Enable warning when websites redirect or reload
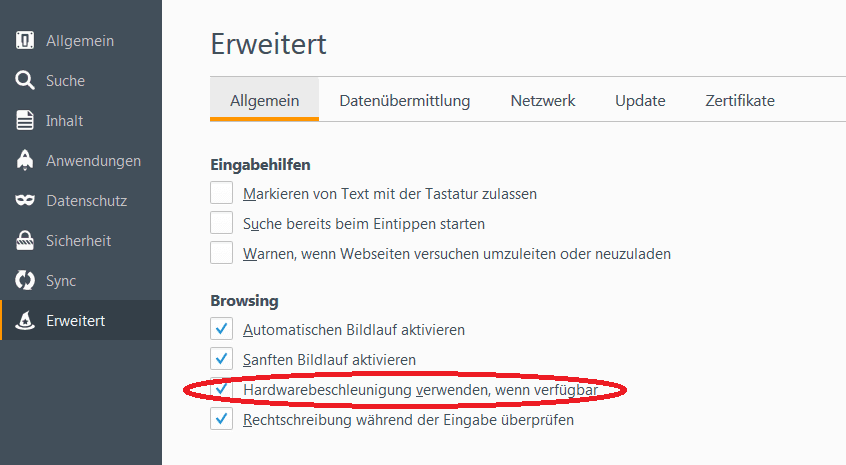This screenshot has width=846, height=465. pos(221,252)
